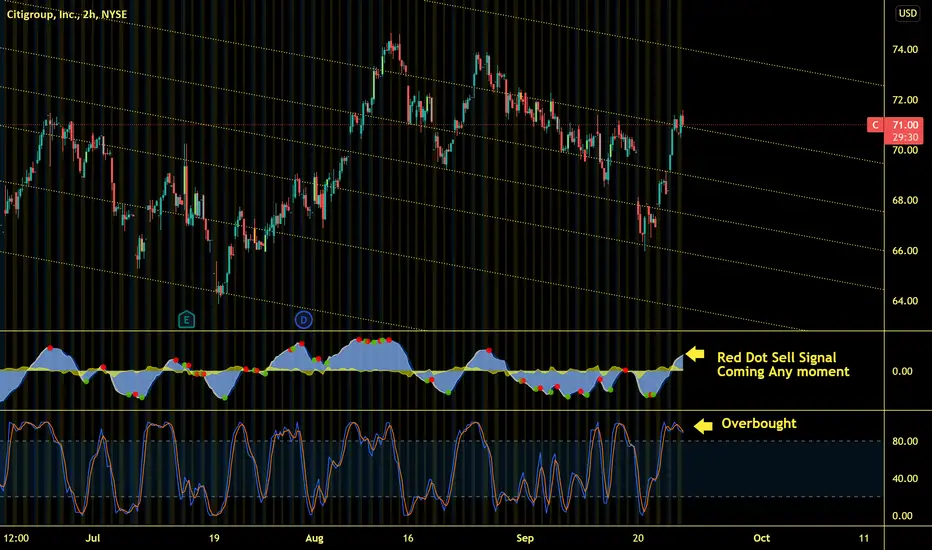932x550 pixels.
Task: Click the 71.00 current price tag
Action: tap(905, 125)
